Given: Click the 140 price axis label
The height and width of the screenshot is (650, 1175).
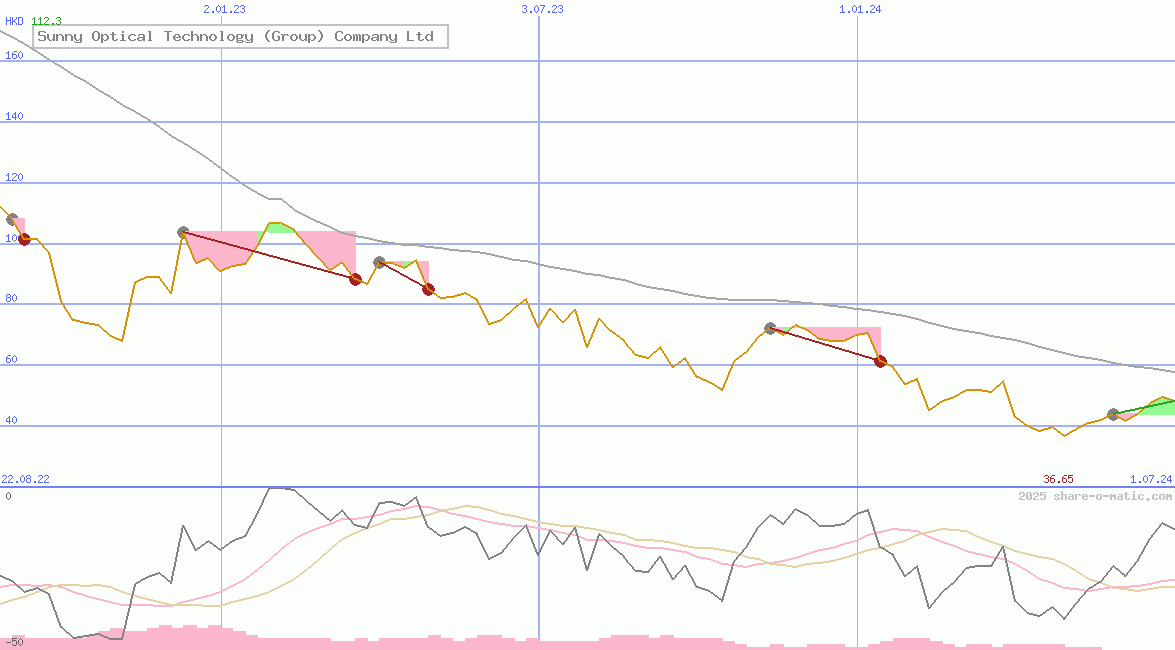Looking at the screenshot, I should [x=14, y=116].
